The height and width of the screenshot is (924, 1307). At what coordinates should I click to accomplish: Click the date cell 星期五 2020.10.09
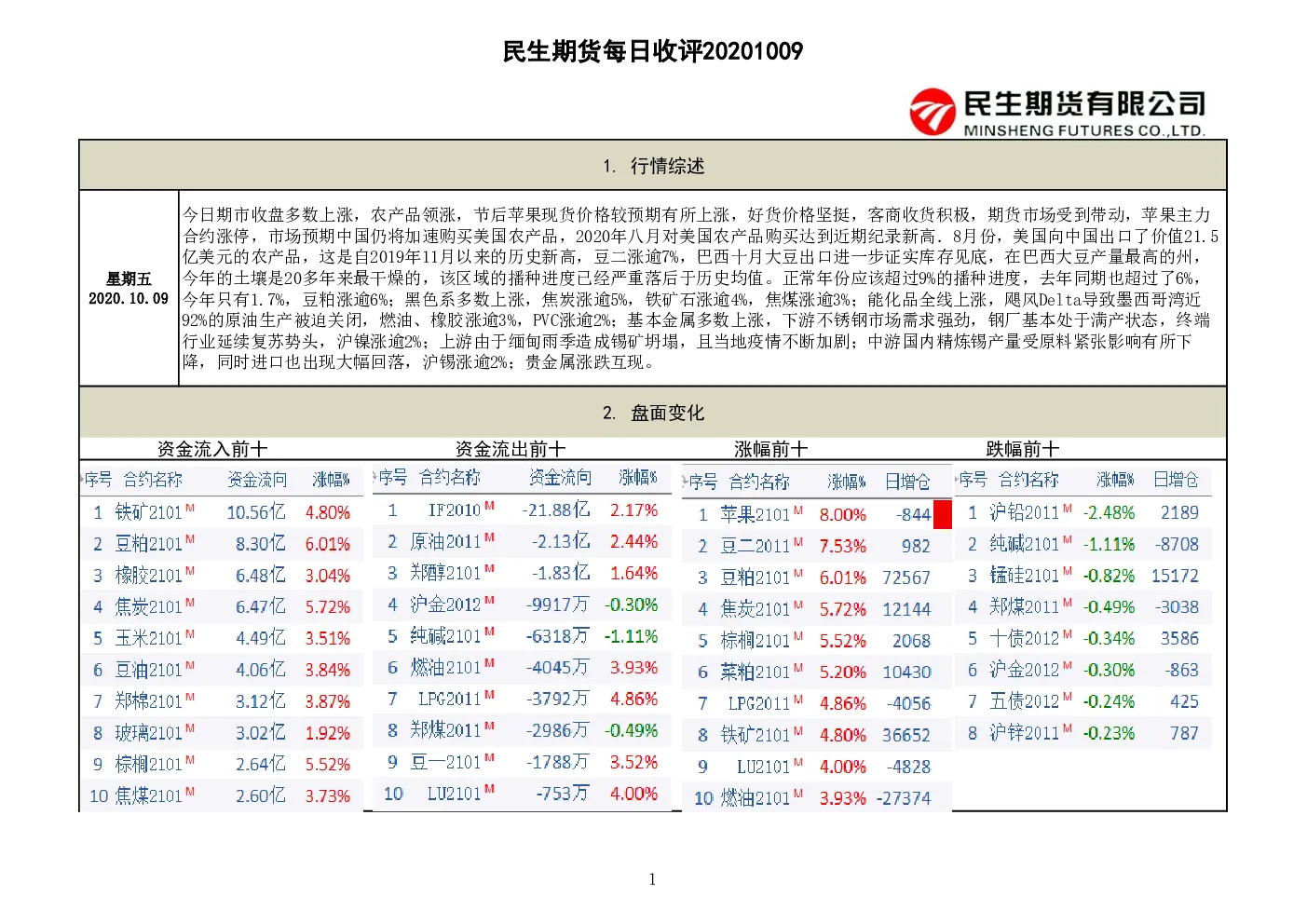click(129, 289)
